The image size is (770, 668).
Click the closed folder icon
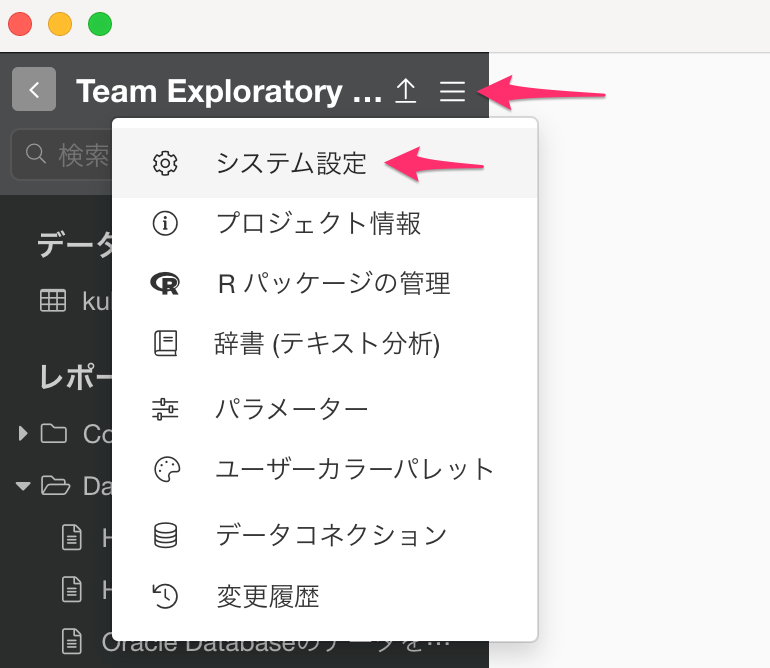(x=54, y=433)
